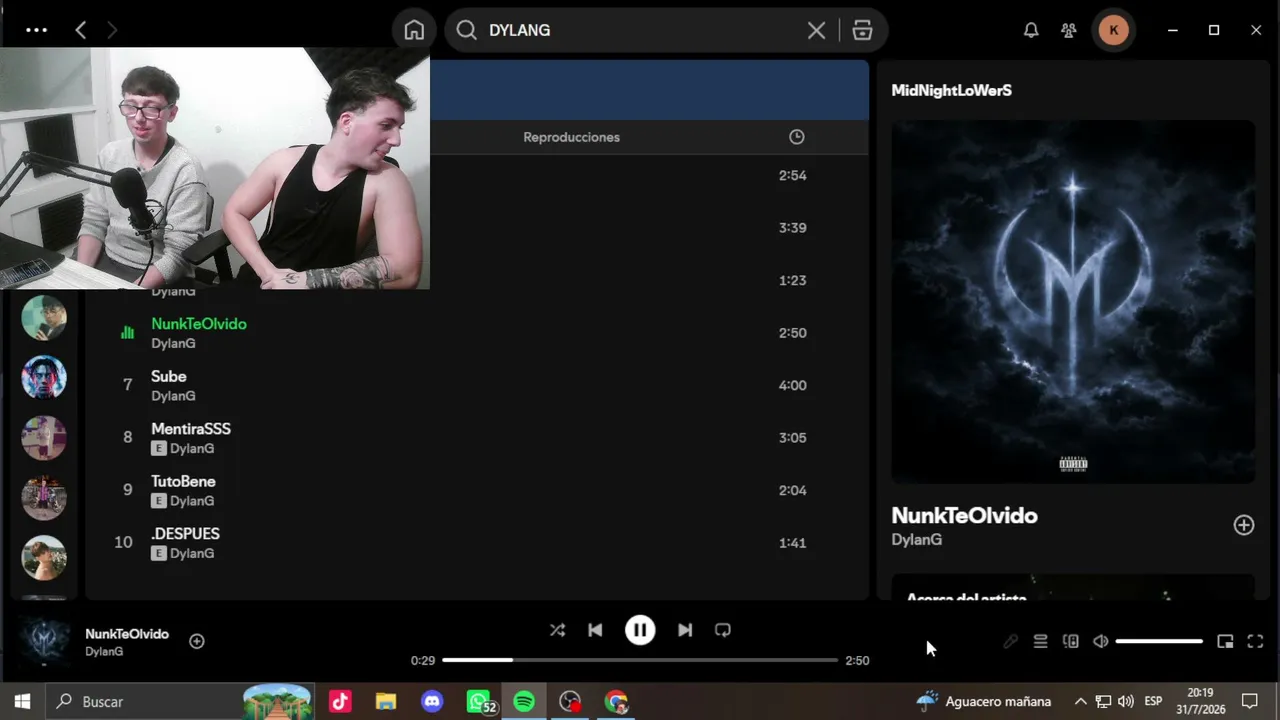This screenshot has width=1280, height=720.
Task: Open the NunkTeOlvido title in the side panel
Action: click(x=964, y=515)
